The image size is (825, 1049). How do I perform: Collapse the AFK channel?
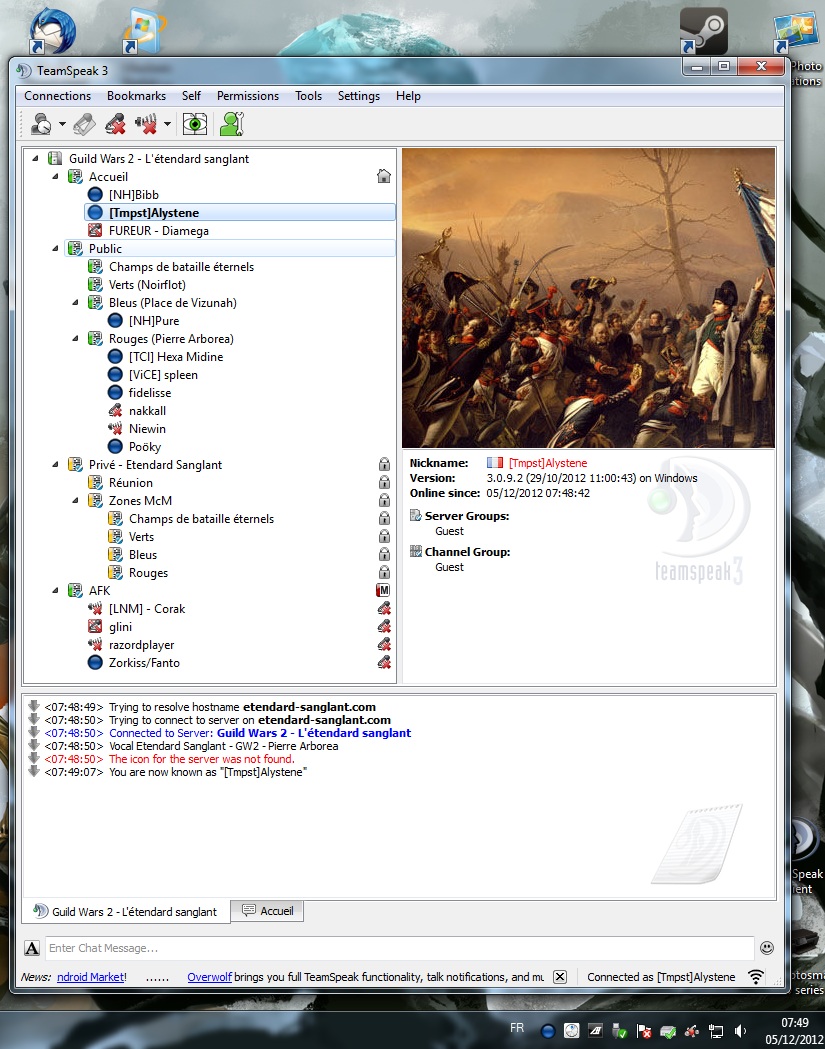(x=56, y=591)
